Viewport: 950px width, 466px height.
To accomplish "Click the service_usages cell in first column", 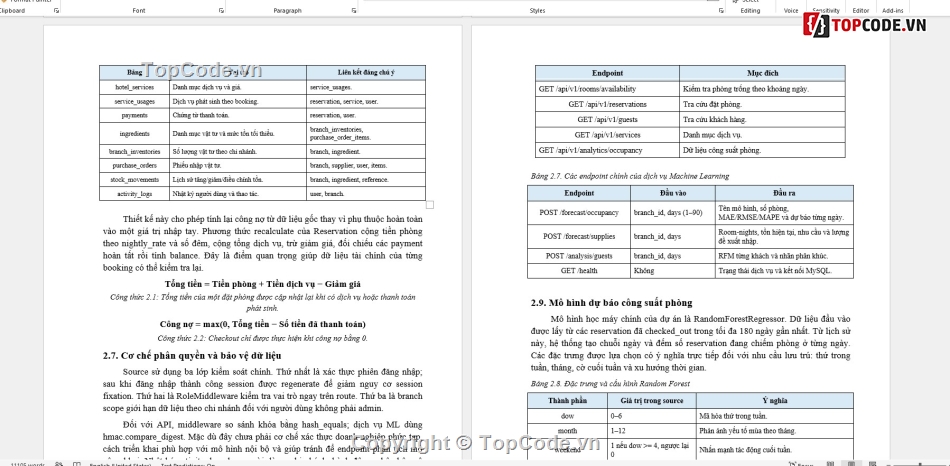I will pos(135,101).
